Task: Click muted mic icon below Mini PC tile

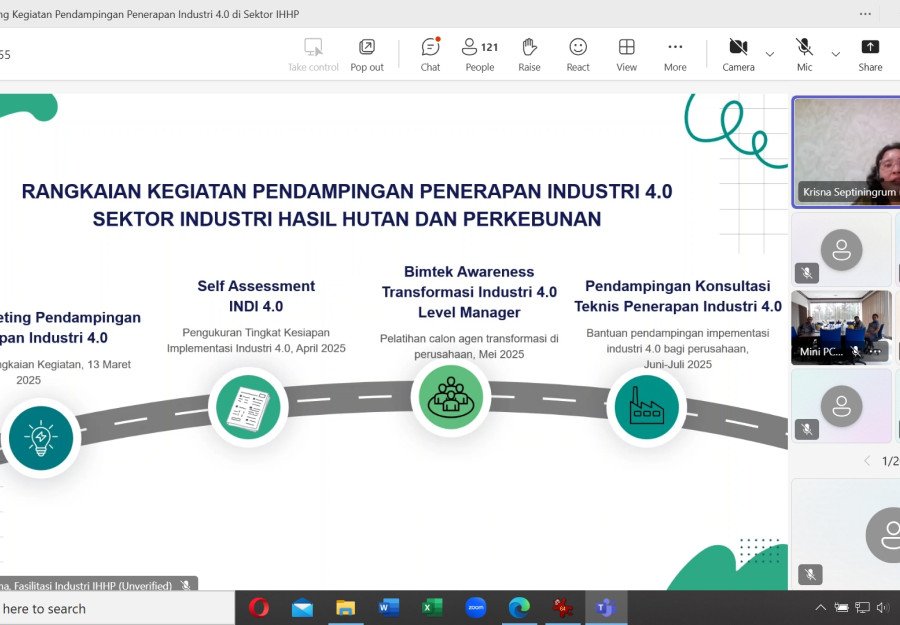Action: coord(806,429)
